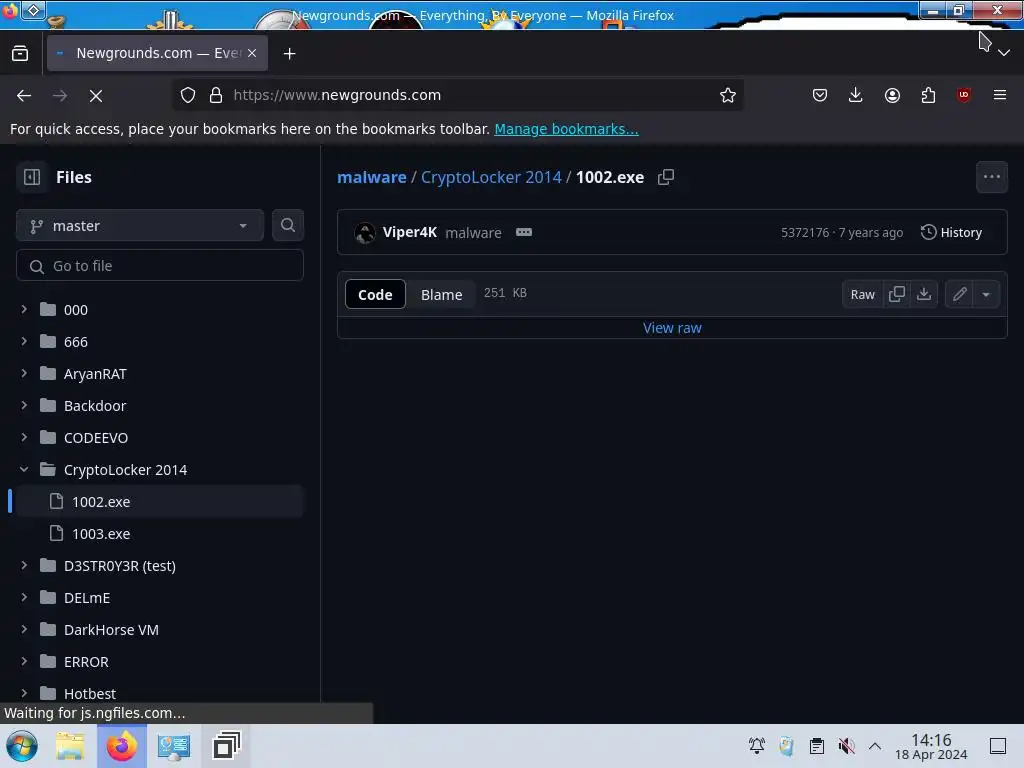
Task: Bookmark this page with the star
Action: (x=728, y=95)
